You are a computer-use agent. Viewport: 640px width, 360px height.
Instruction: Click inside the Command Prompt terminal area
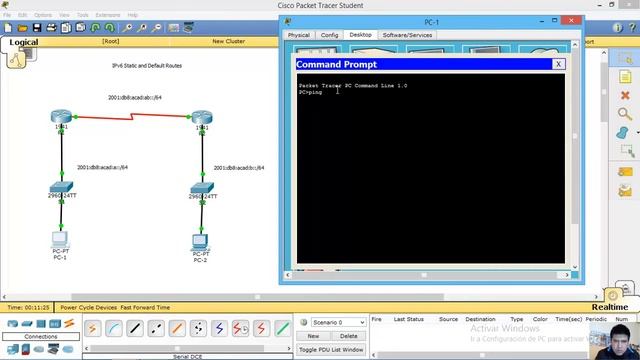pyautogui.click(x=431, y=169)
